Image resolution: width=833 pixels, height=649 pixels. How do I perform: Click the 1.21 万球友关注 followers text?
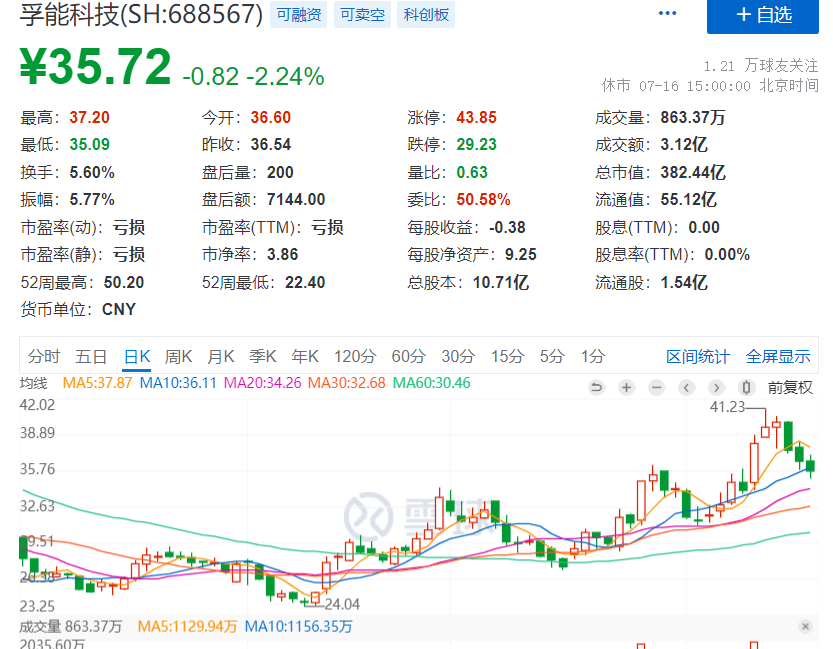tap(761, 66)
